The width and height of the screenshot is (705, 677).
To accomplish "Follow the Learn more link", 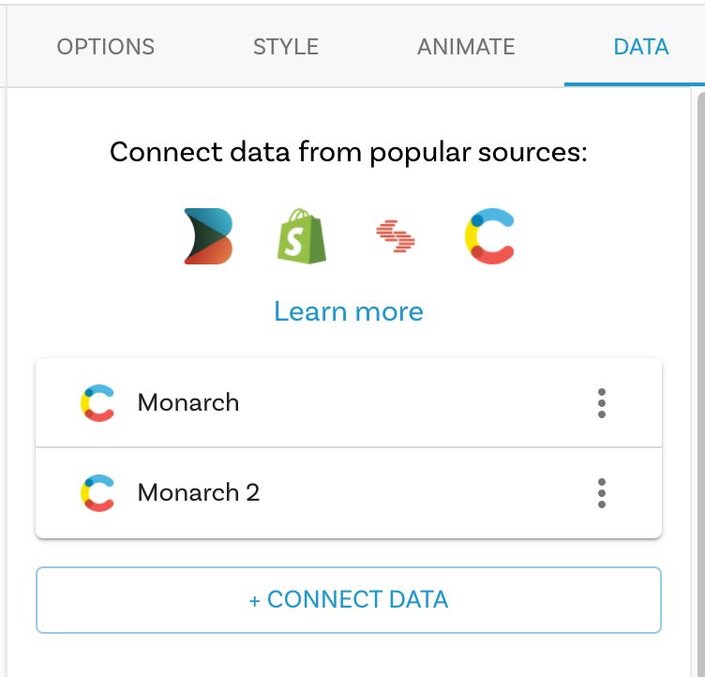I will pyautogui.click(x=349, y=312).
